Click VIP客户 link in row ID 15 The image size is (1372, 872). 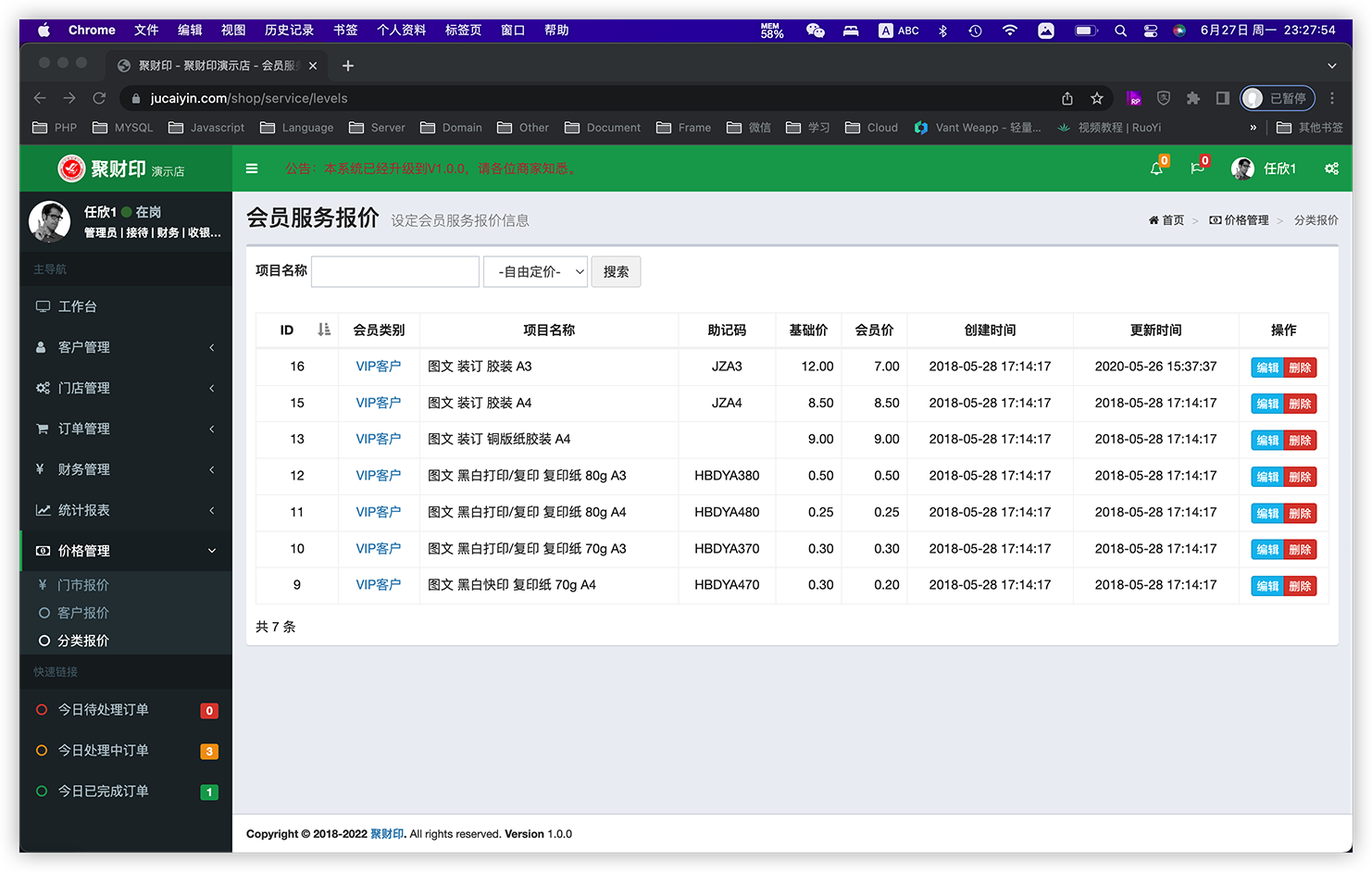click(x=379, y=403)
